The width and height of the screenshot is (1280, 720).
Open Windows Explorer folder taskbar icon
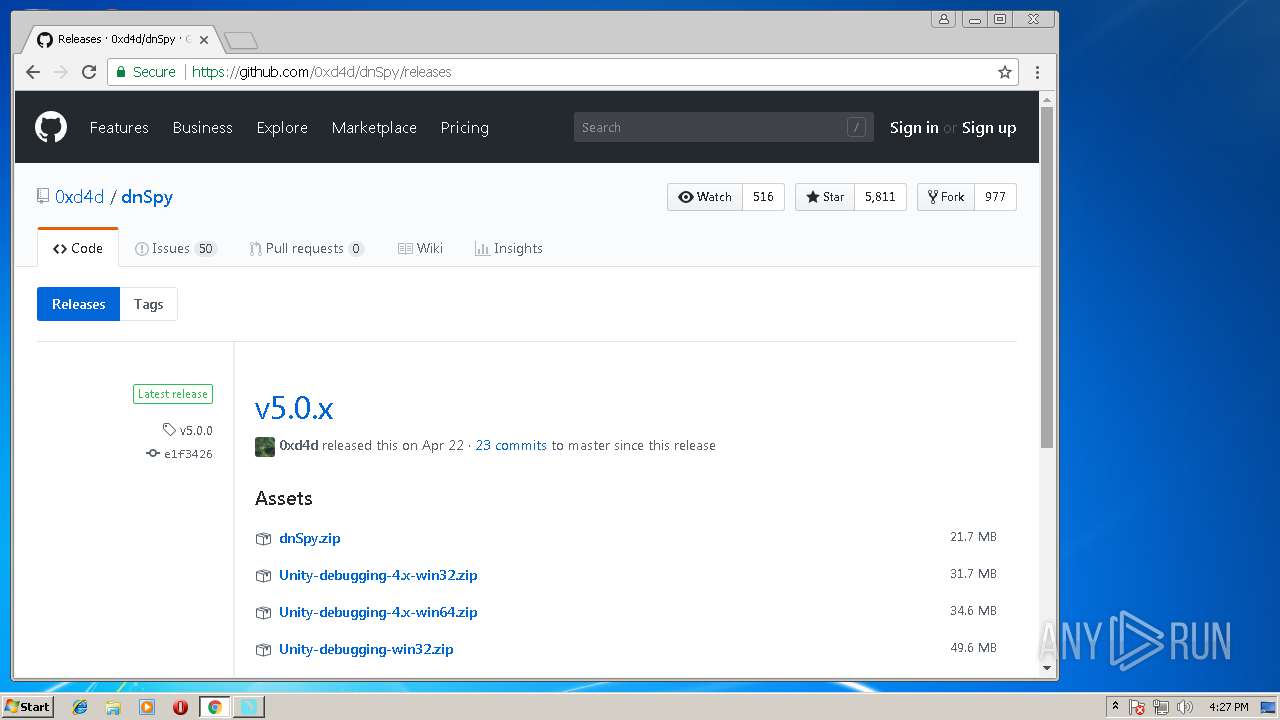[113, 707]
